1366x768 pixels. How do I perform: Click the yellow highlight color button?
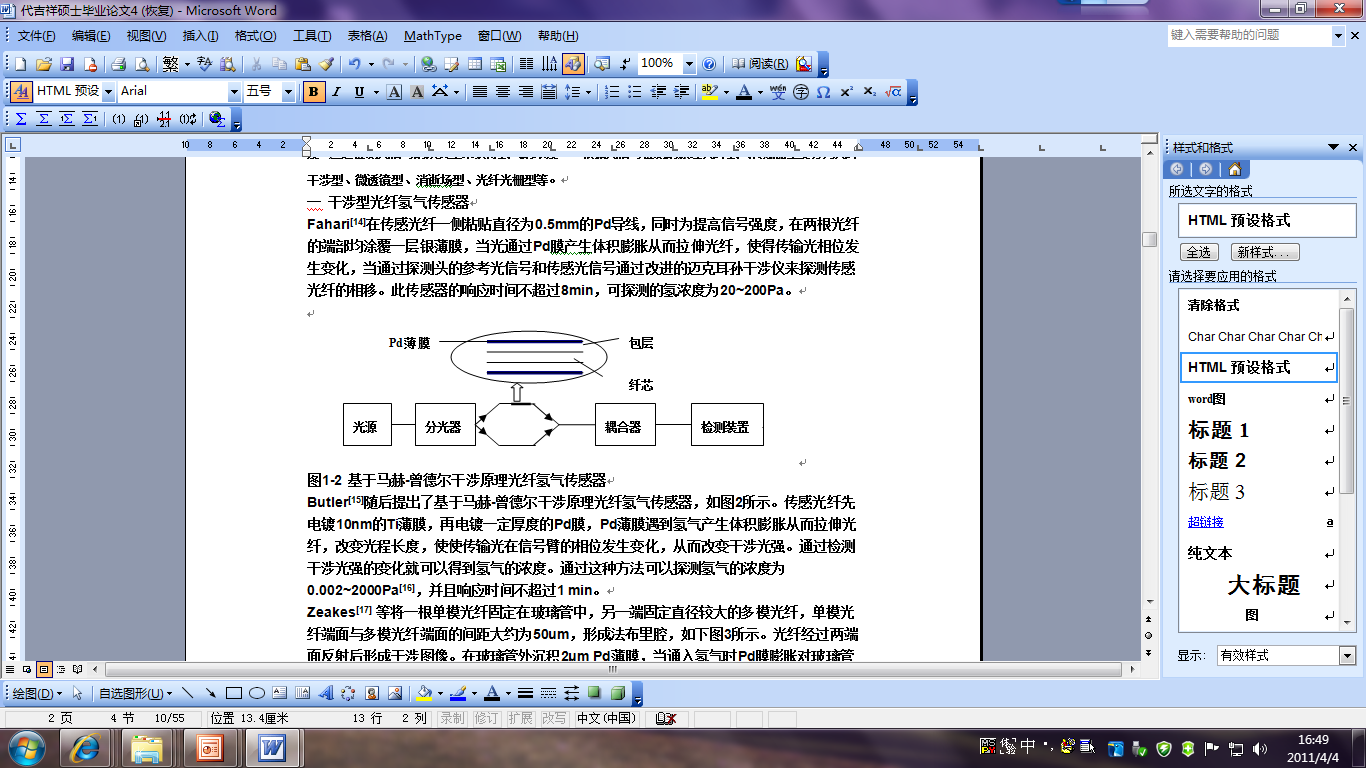pyautogui.click(x=709, y=92)
